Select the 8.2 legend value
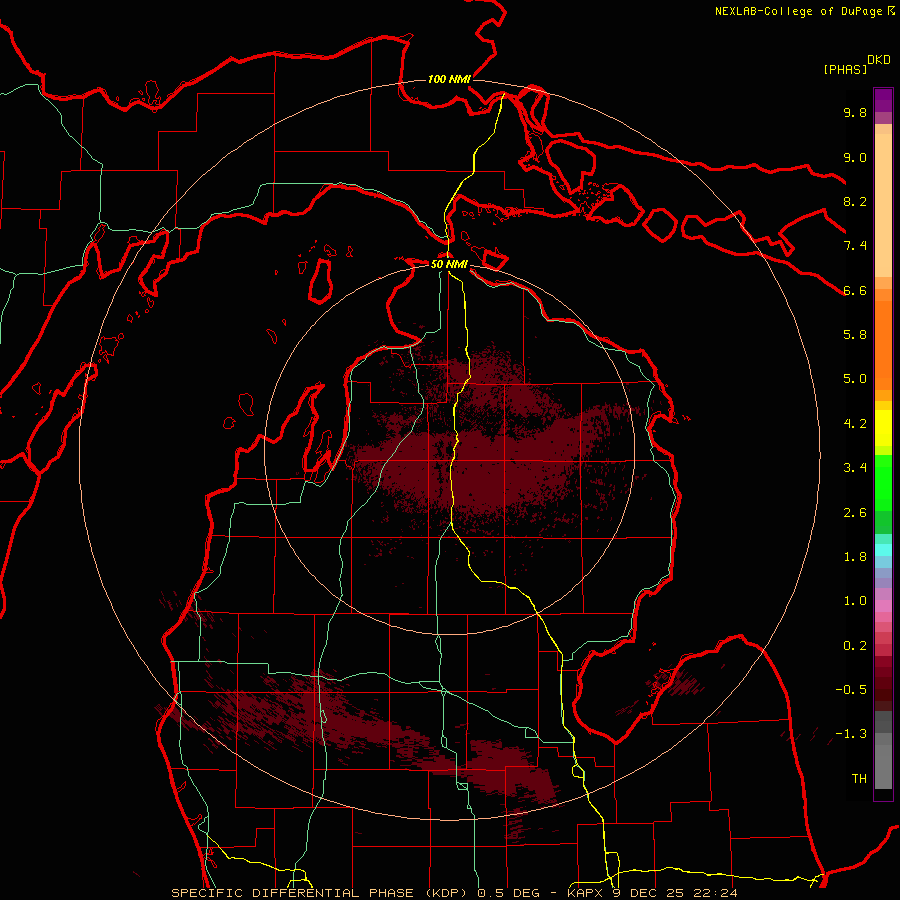Image resolution: width=900 pixels, height=900 pixels. point(855,201)
